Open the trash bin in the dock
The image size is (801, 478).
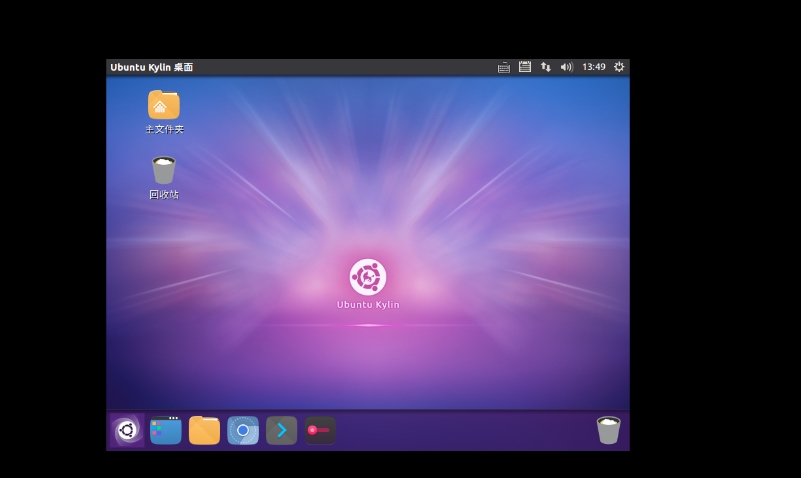tap(608, 430)
